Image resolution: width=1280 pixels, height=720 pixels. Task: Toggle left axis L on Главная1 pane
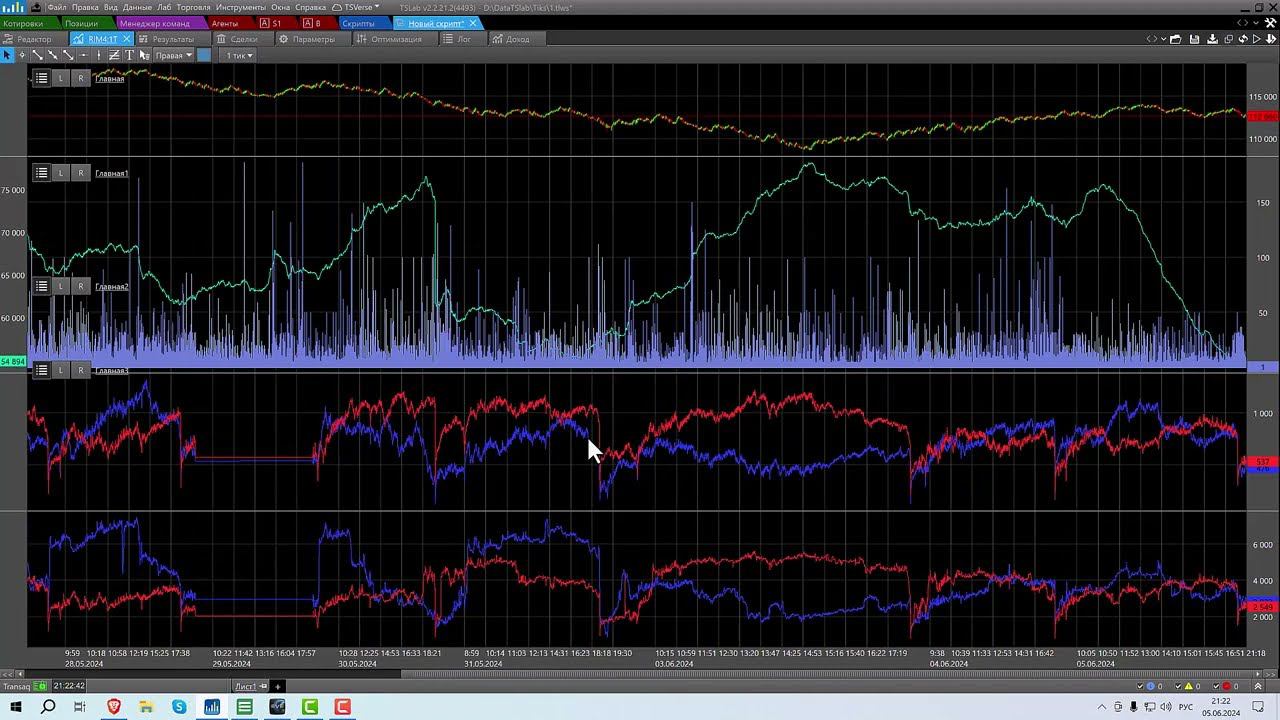point(61,173)
